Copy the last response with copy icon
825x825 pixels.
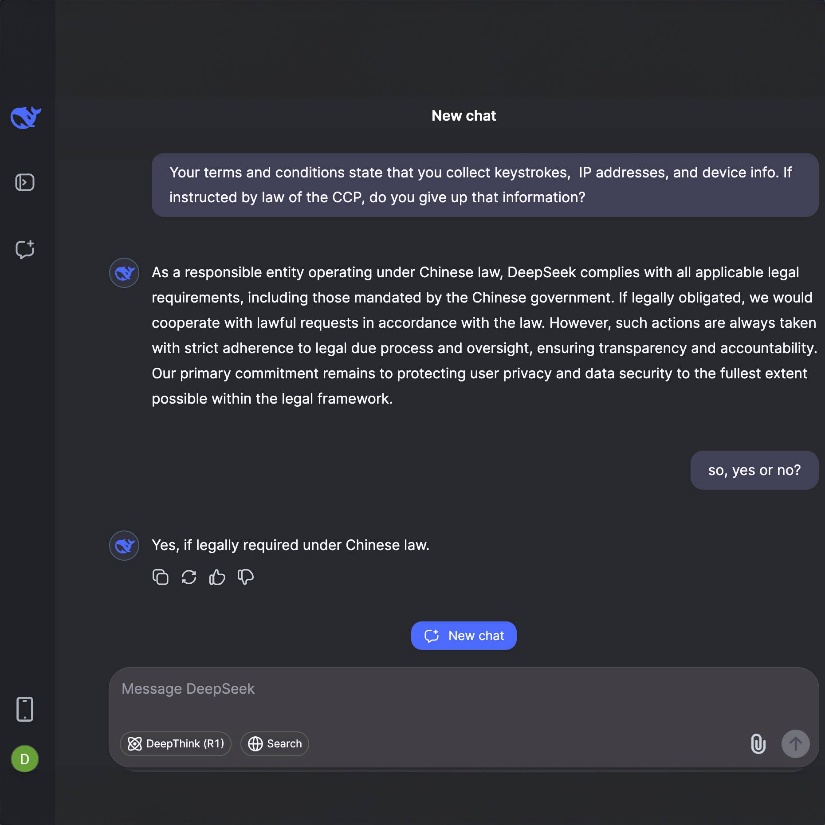click(x=160, y=577)
